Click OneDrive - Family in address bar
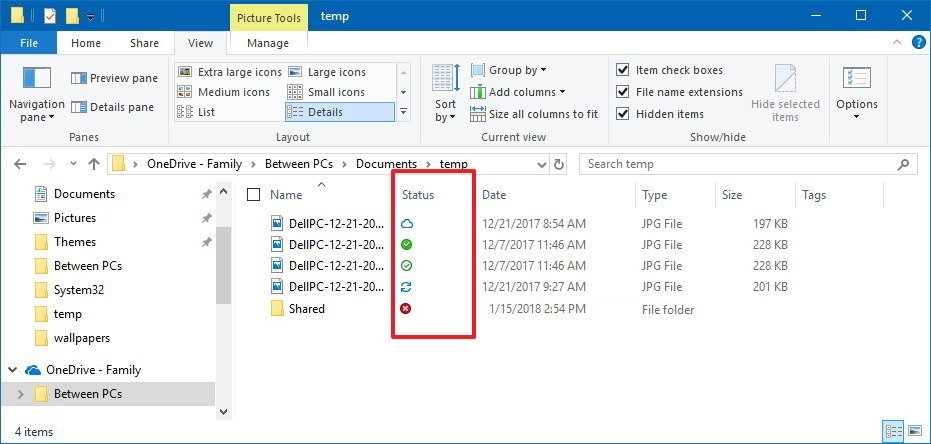The width and height of the screenshot is (931, 444). (194, 164)
